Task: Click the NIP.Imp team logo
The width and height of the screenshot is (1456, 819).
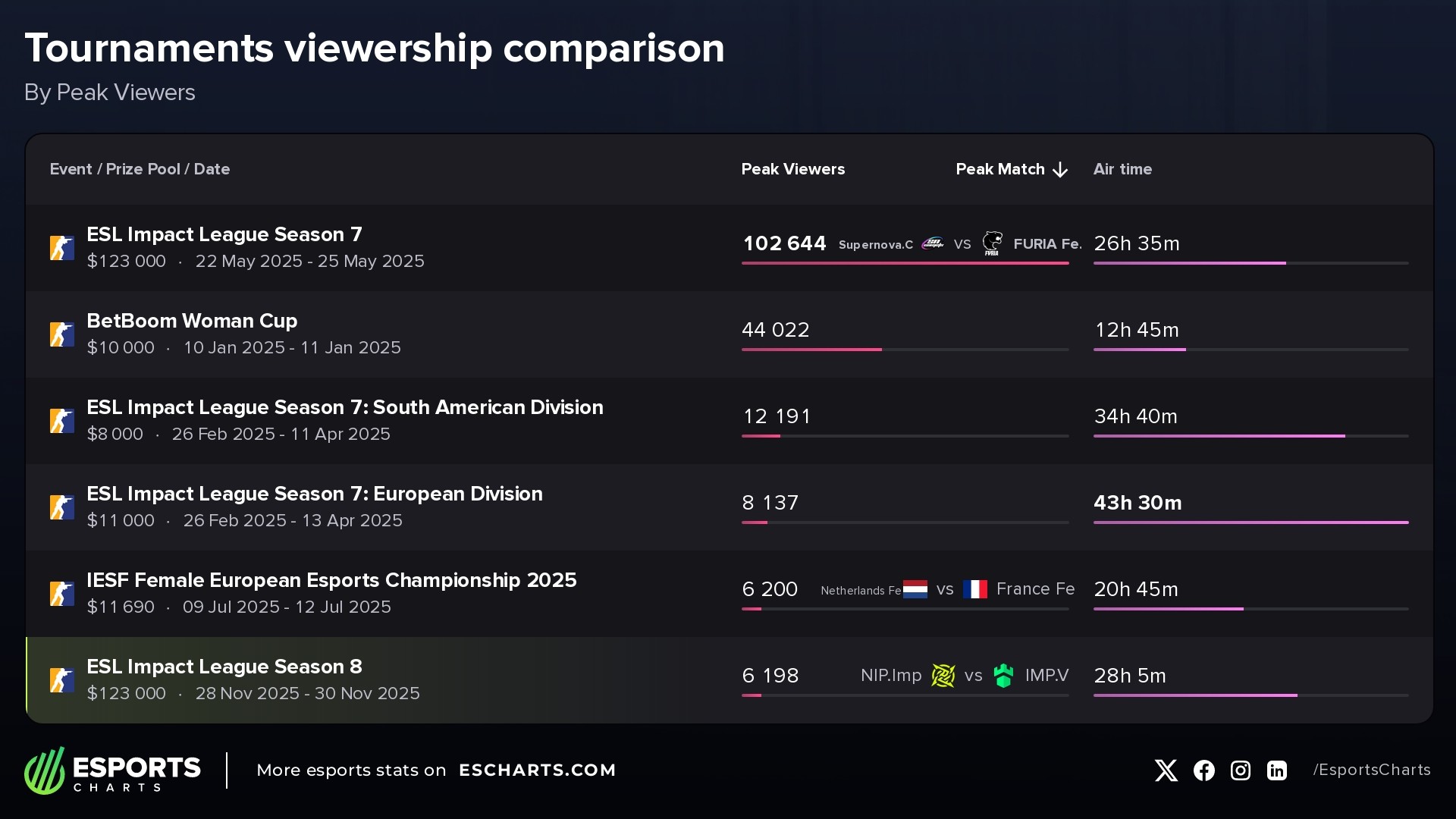Action: click(x=943, y=675)
